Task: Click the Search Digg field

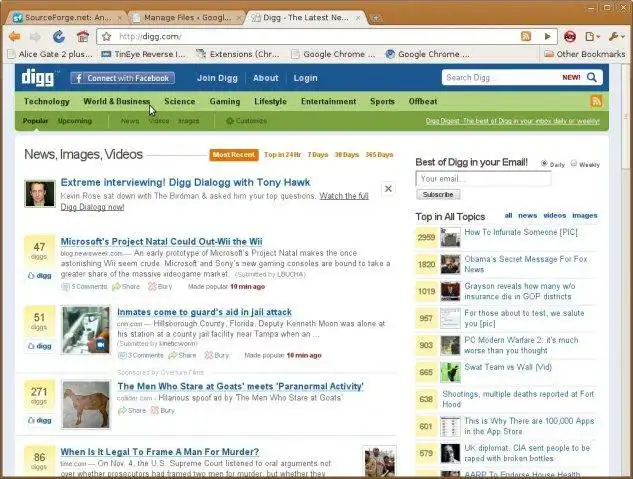Action: pos(501,77)
